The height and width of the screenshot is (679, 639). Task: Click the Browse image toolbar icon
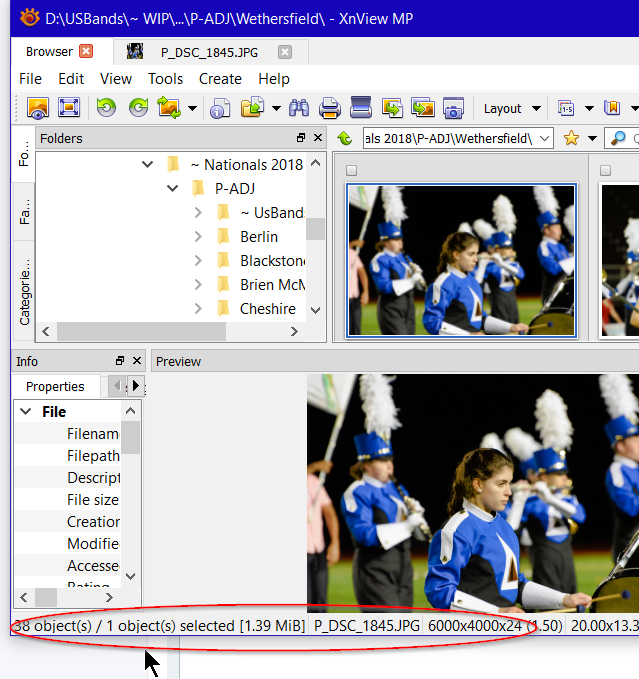[38, 108]
